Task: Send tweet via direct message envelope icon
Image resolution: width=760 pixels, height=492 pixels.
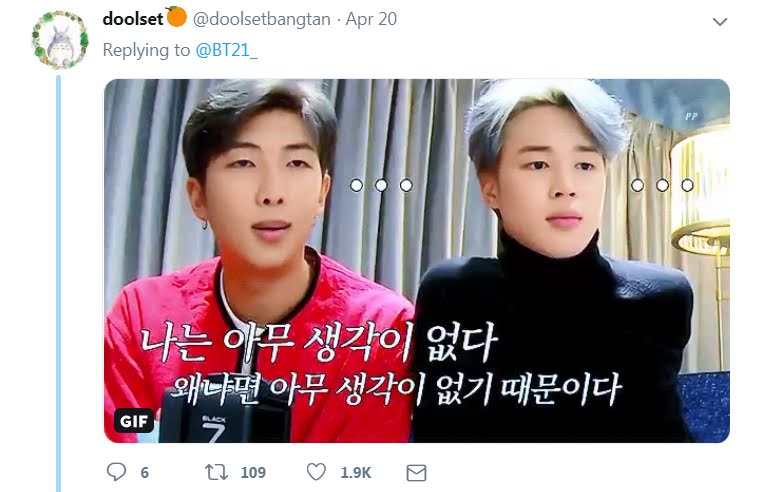Action: [x=416, y=473]
